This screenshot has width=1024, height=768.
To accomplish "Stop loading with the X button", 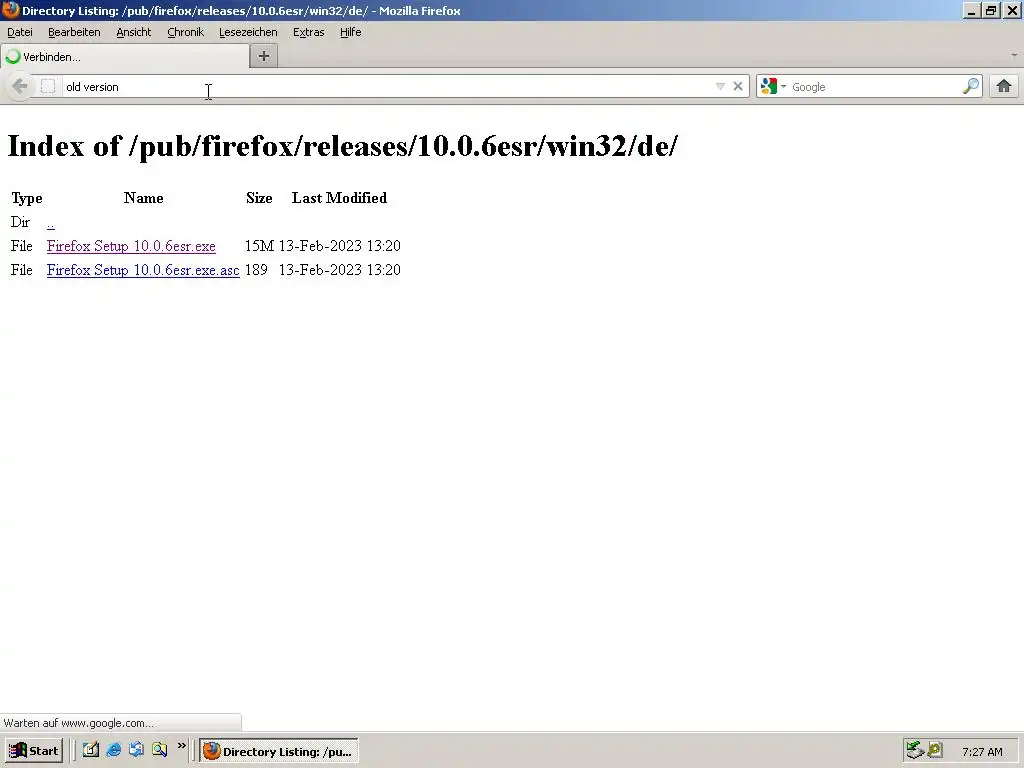I will (738, 86).
